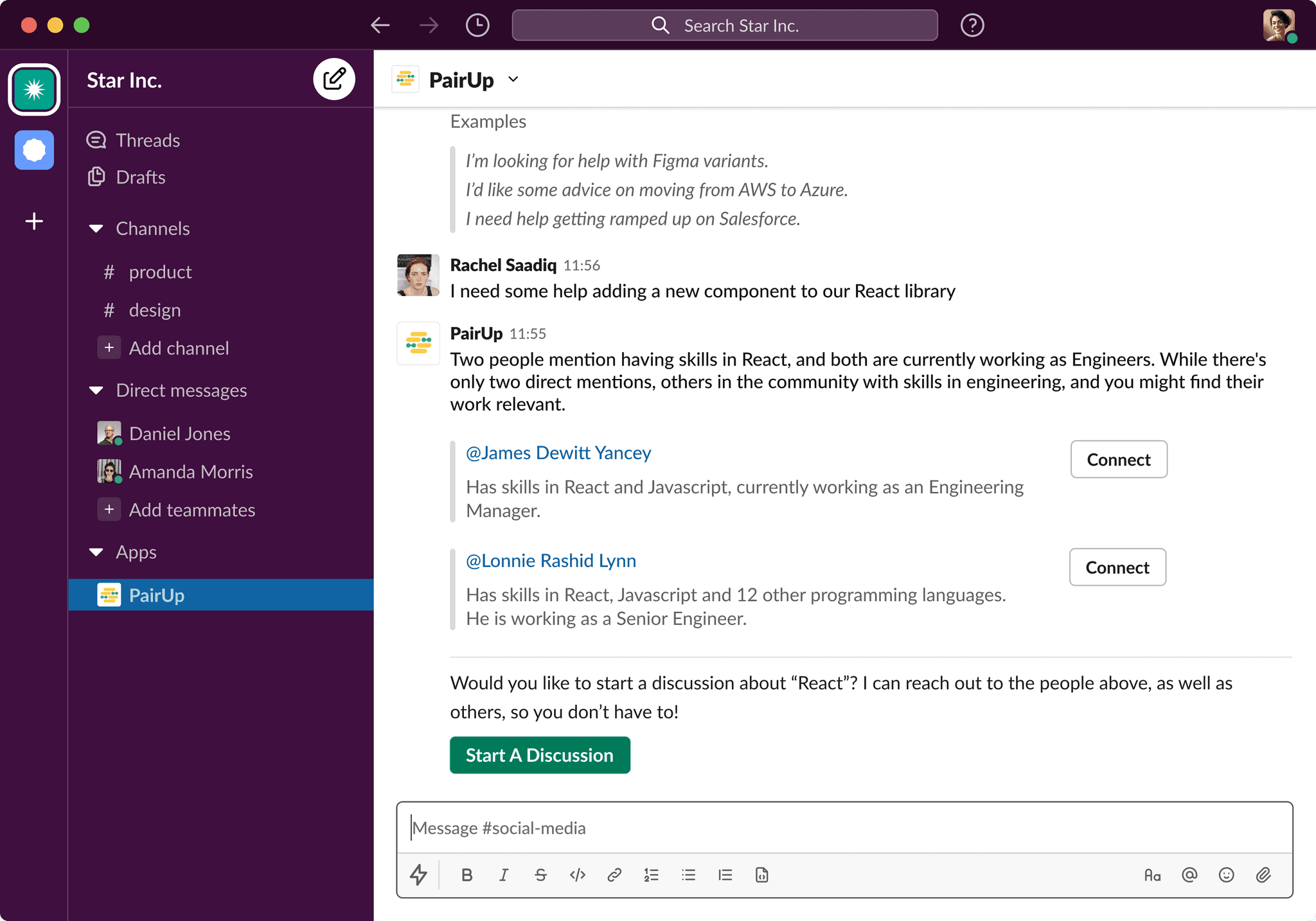This screenshot has height=921, width=1316.
Task: Open your profile avatar menu
Action: 1279,26
